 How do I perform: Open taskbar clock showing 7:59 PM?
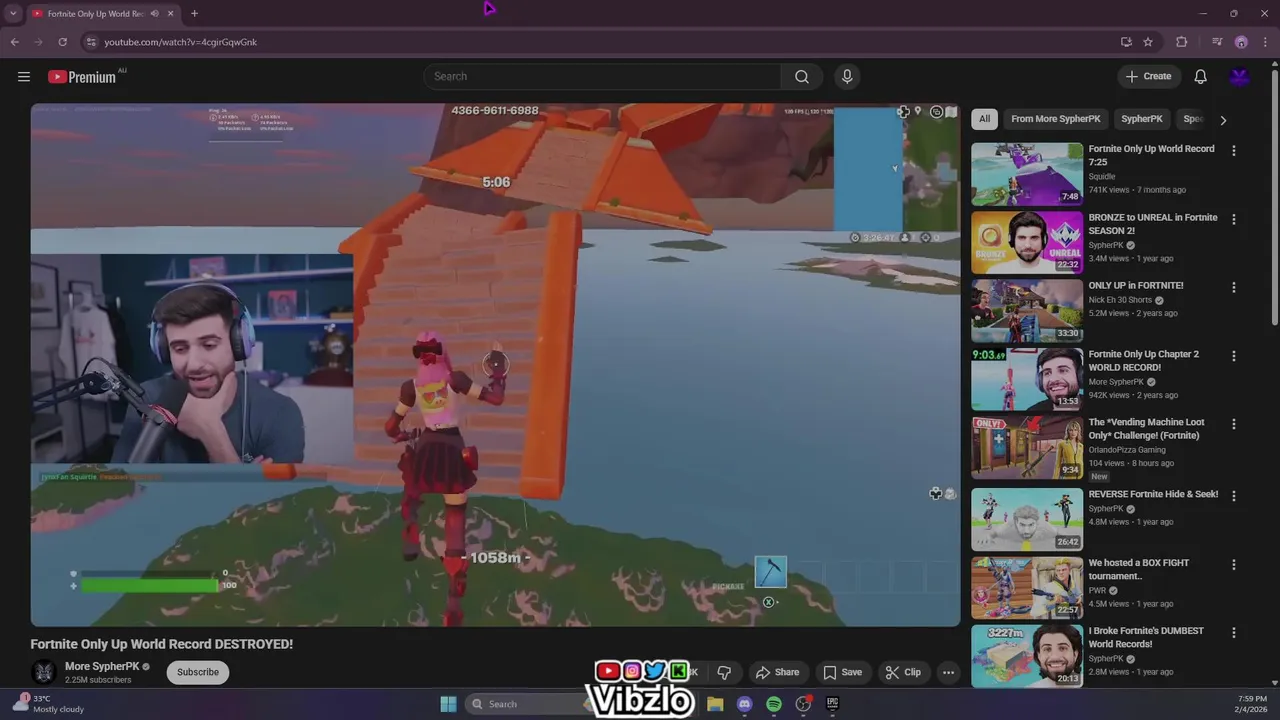pos(1252,704)
